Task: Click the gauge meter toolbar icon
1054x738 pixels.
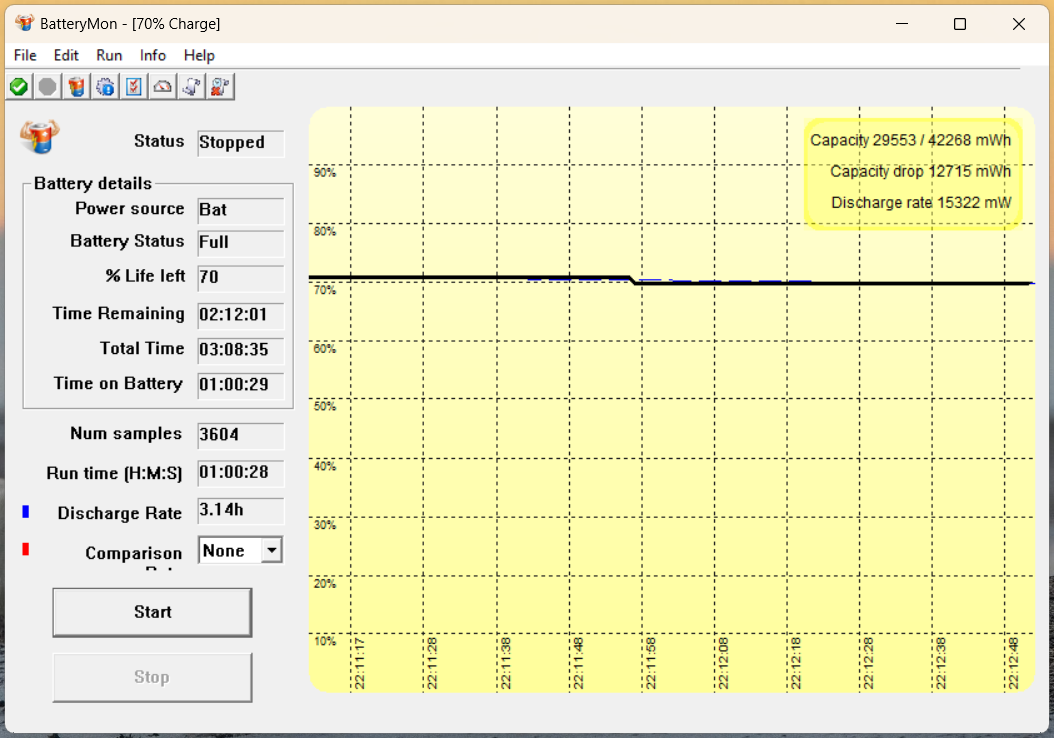Action: point(162,87)
